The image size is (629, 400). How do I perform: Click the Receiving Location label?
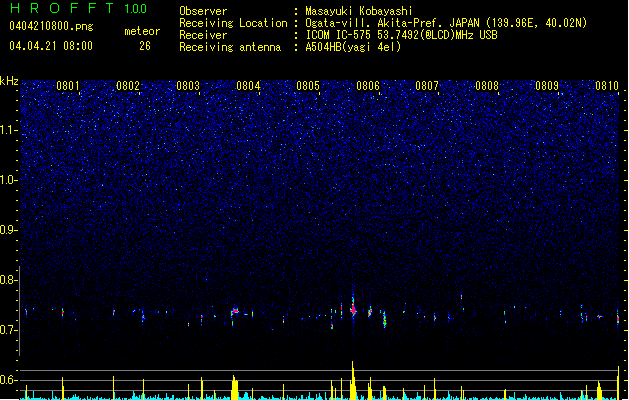coord(233,23)
